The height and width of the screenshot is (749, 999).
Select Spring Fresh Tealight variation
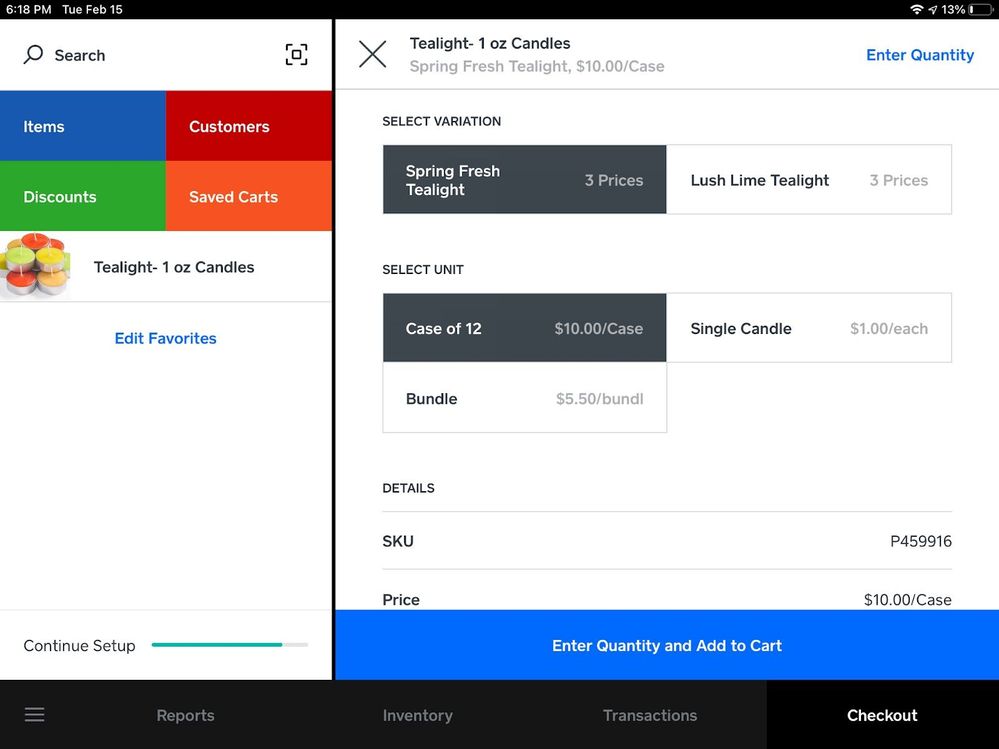click(x=524, y=180)
